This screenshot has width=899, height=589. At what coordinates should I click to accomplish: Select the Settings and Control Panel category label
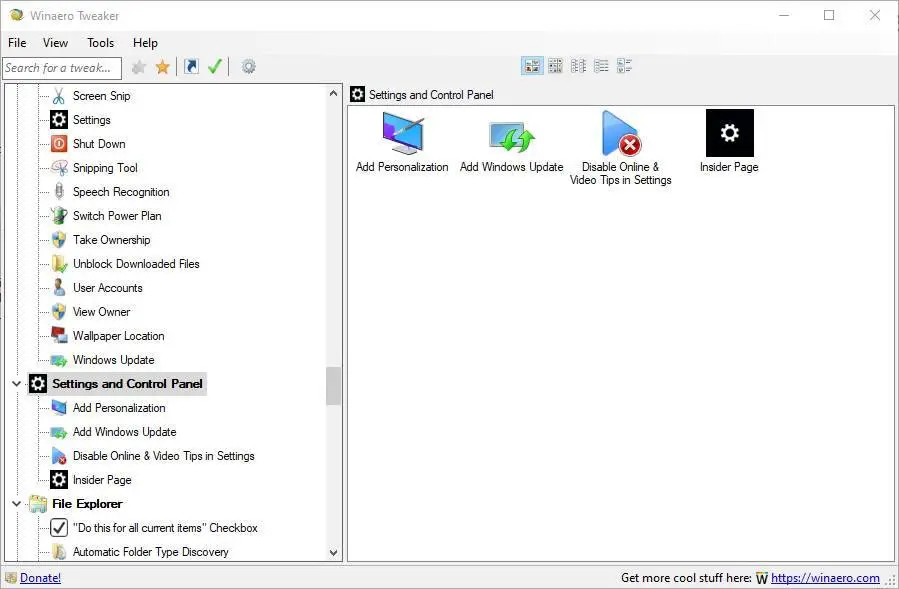pyautogui.click(x=127, y=384)
